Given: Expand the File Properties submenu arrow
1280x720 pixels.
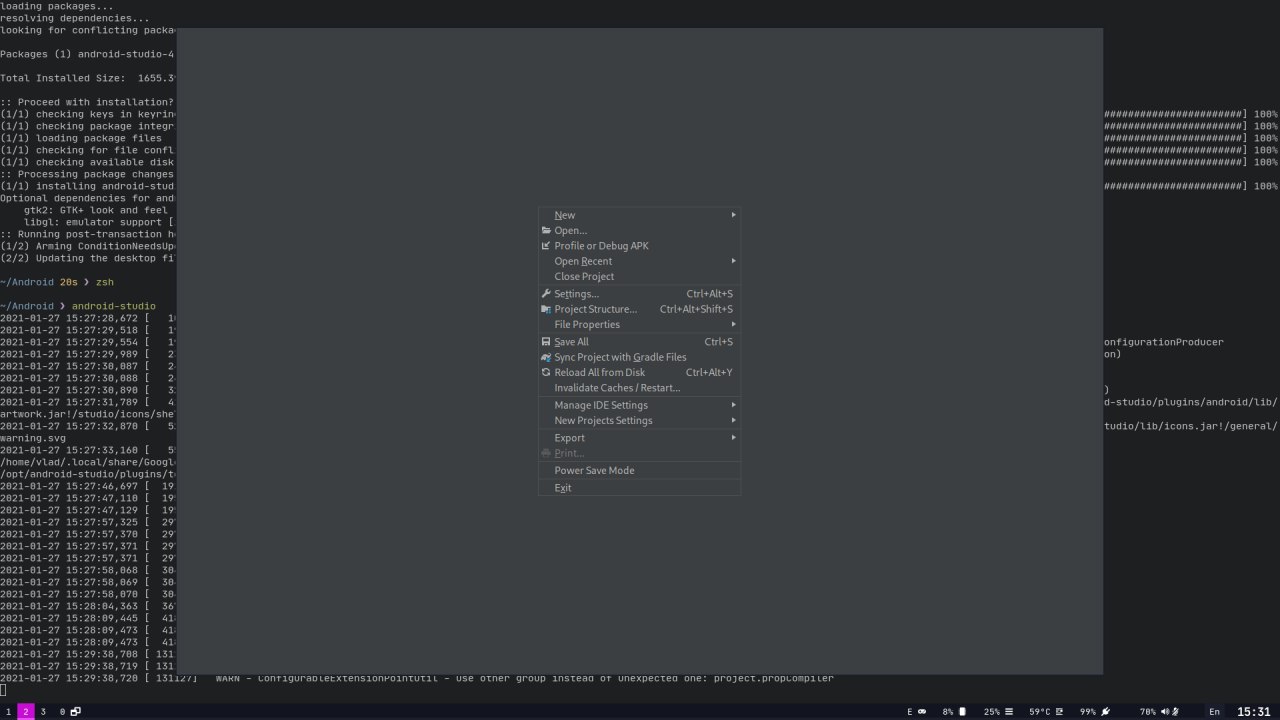Looking at the screenshot, I should pyautogui.click(x=733, y=324).
